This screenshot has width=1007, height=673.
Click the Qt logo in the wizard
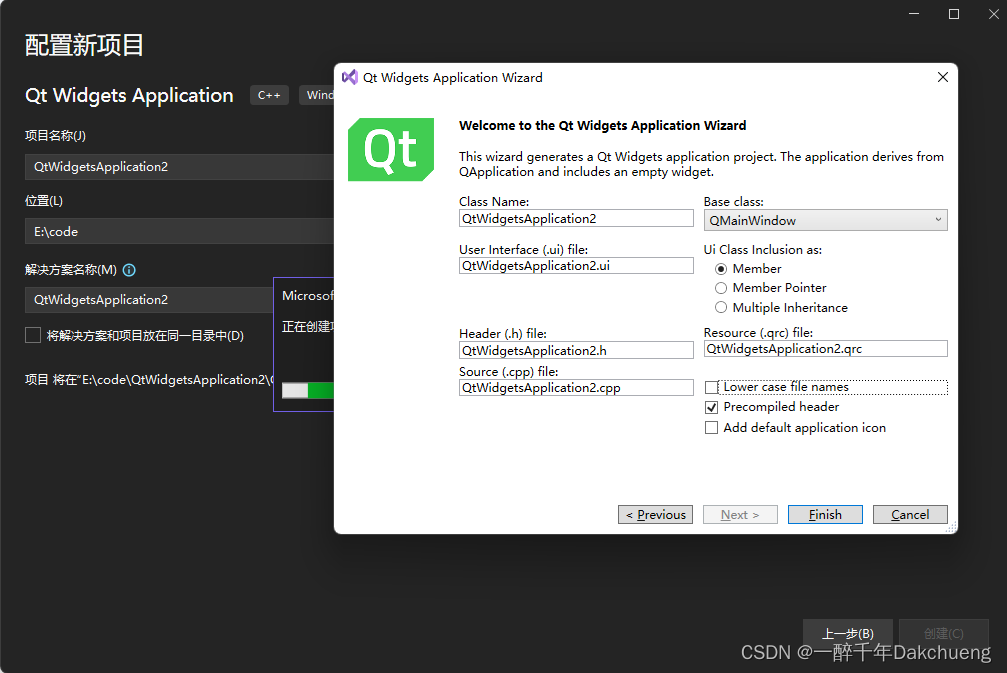pos(391,150)
